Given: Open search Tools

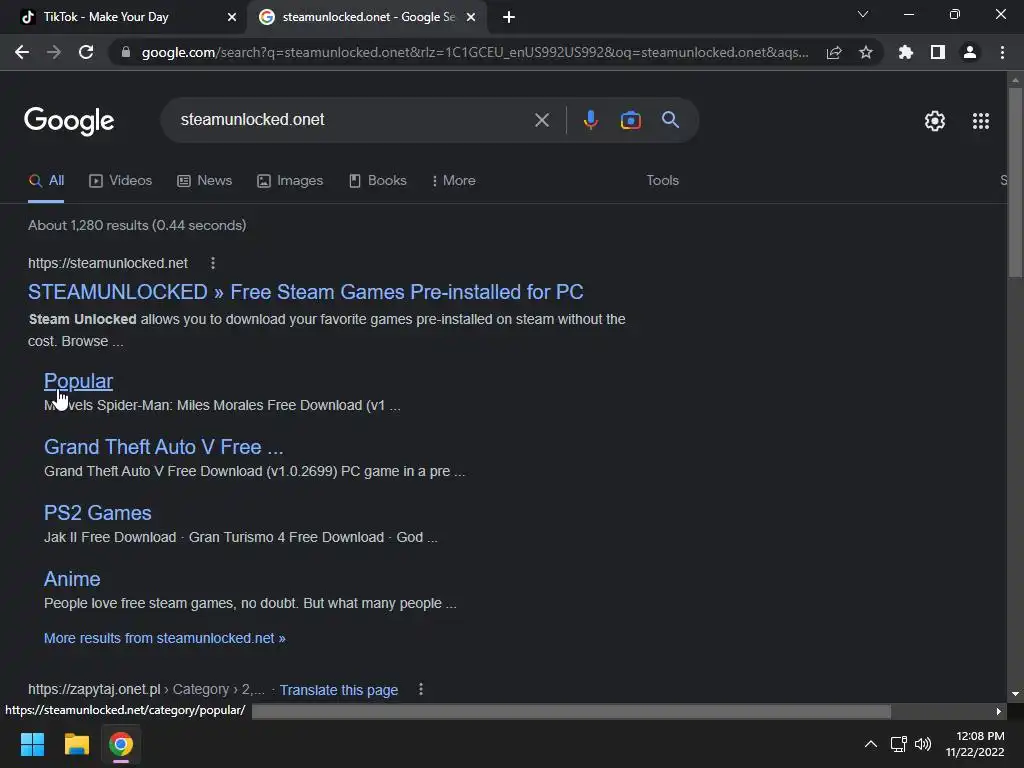Looking at the screenshot, I should [662, 181].
